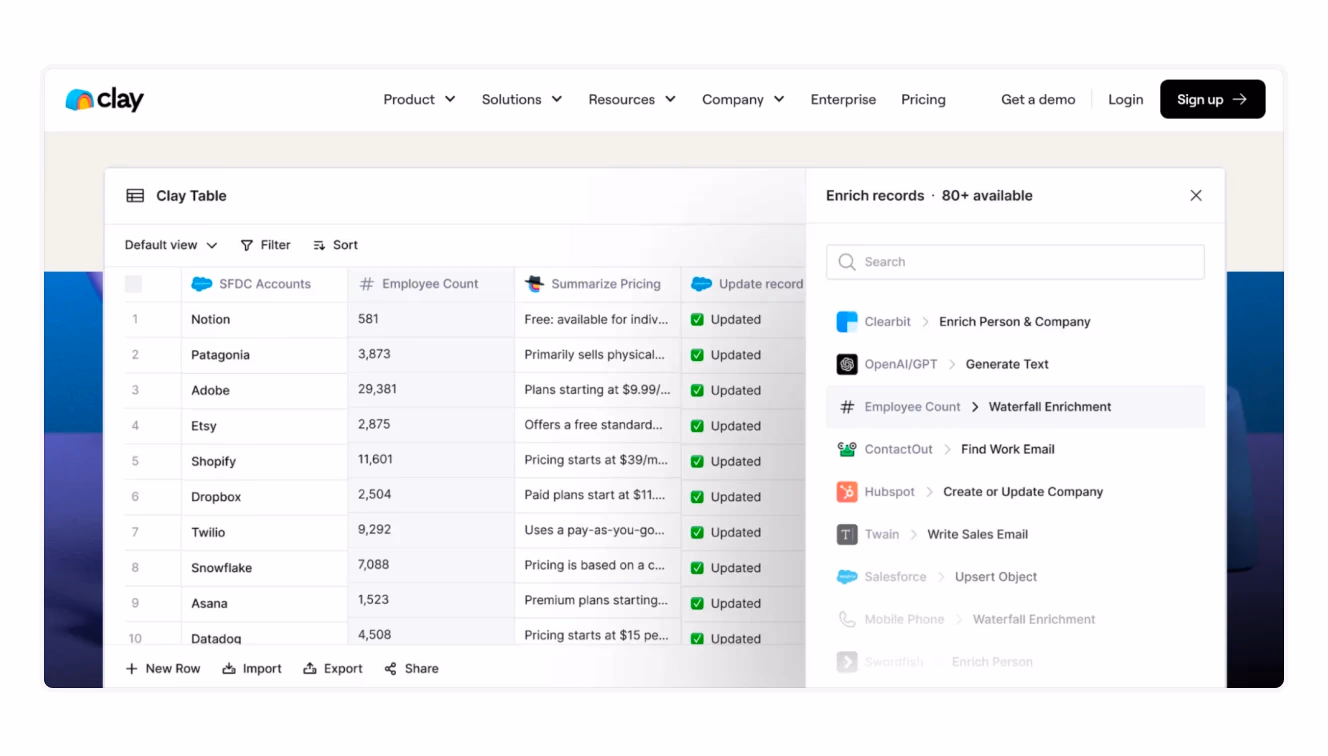
Task: Open the Company dropdown menu
Action: tap(743, 99)
